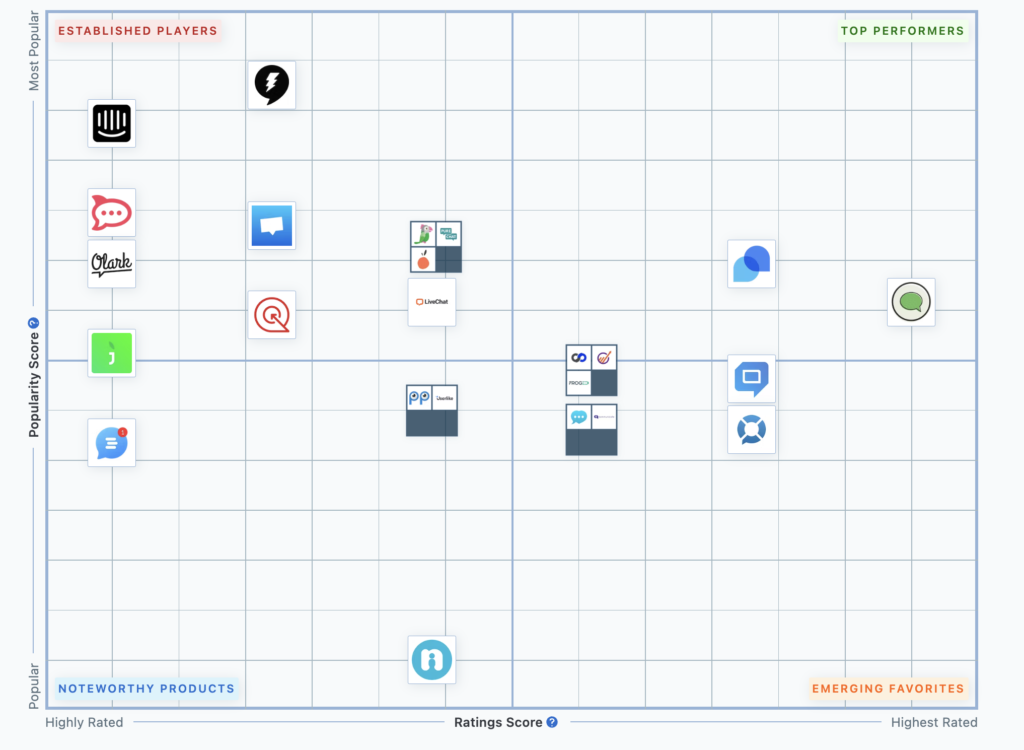This screenshot has width=1024, height=750.
Task: Click the infinity loop logo in cluster
Action: [579, 357]
